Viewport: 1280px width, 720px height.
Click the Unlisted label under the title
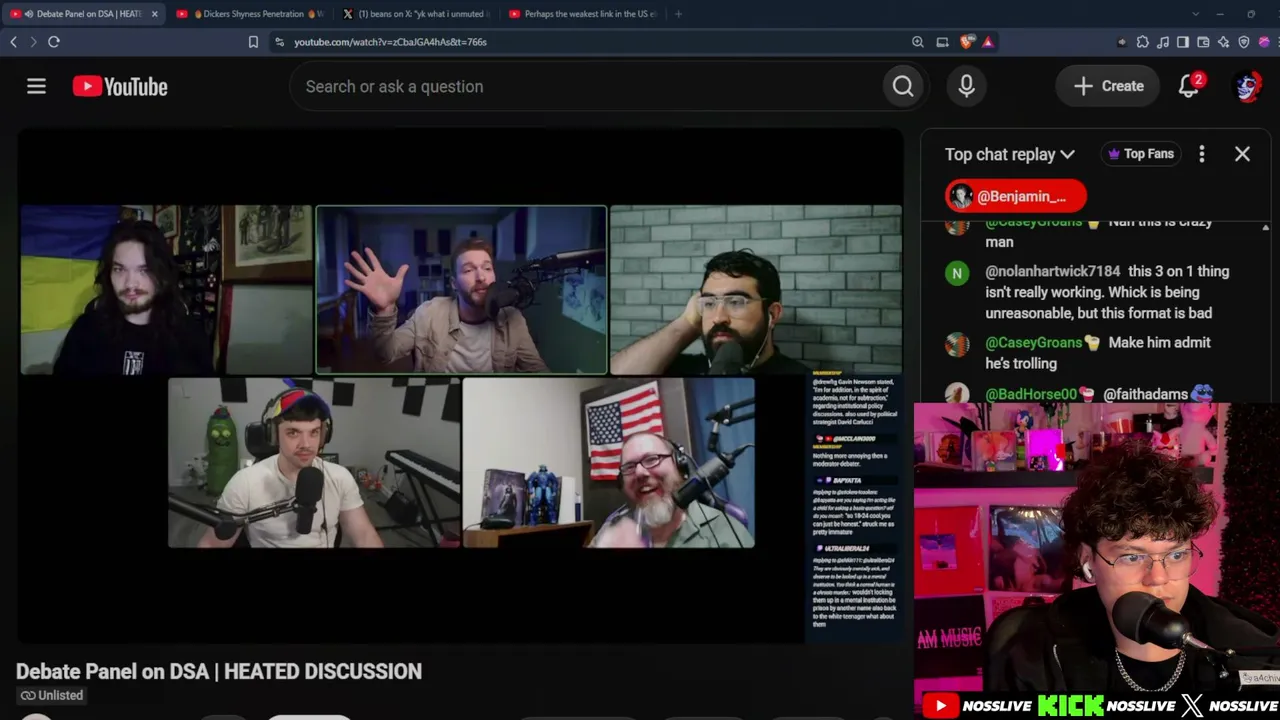coord(52,696)
